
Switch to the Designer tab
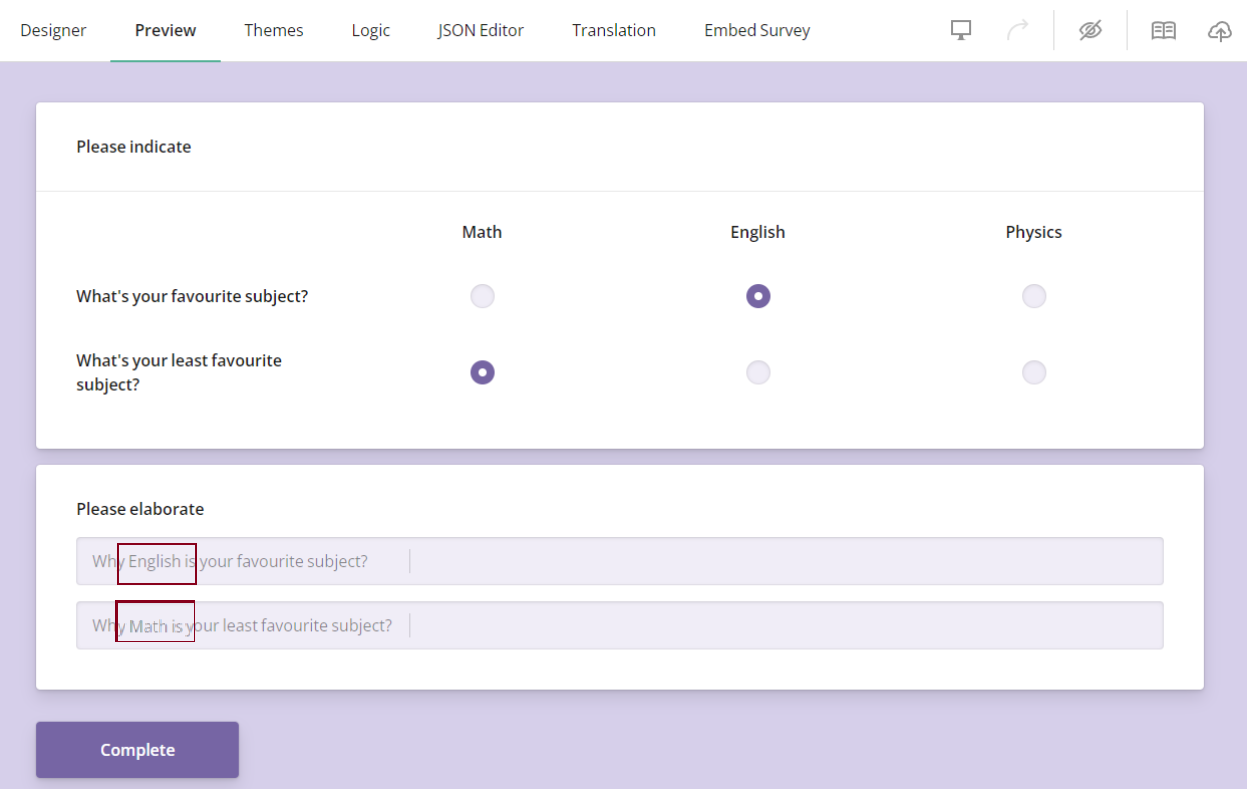[x=53, y=30]
